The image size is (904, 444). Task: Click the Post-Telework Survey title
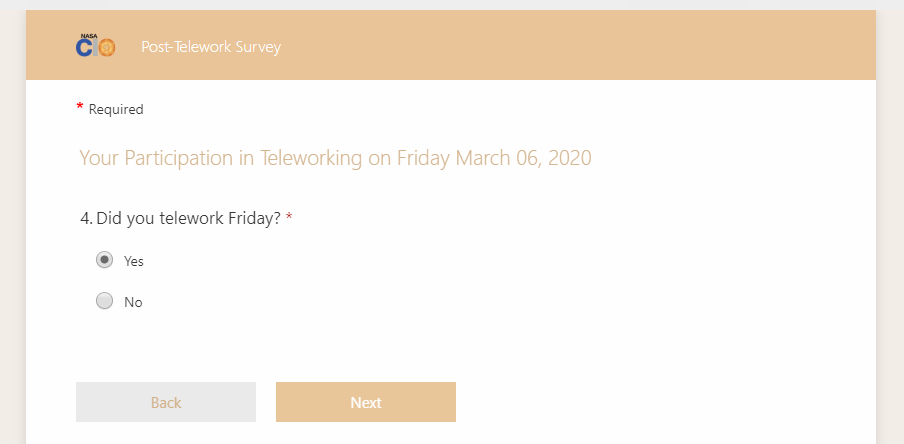pos(211,47)
